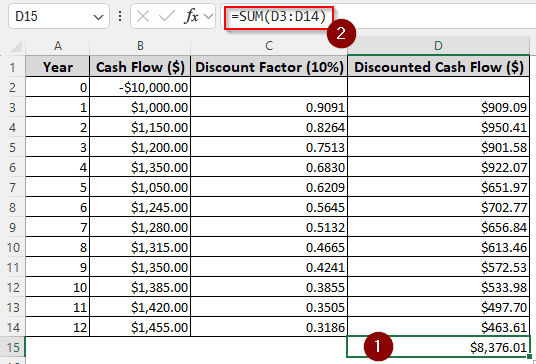Click the three-dot formula bar resize handle

point(120,16)
